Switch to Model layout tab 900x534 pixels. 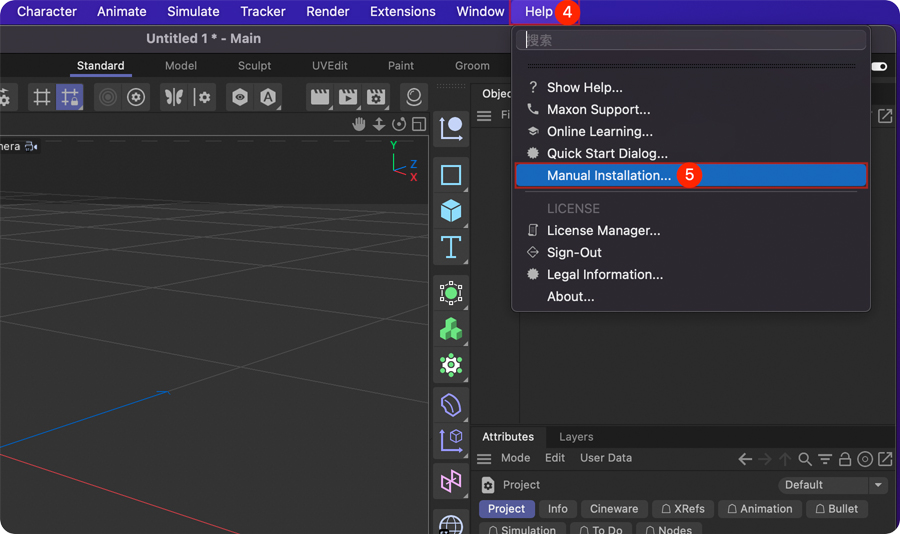coord(181,65)
